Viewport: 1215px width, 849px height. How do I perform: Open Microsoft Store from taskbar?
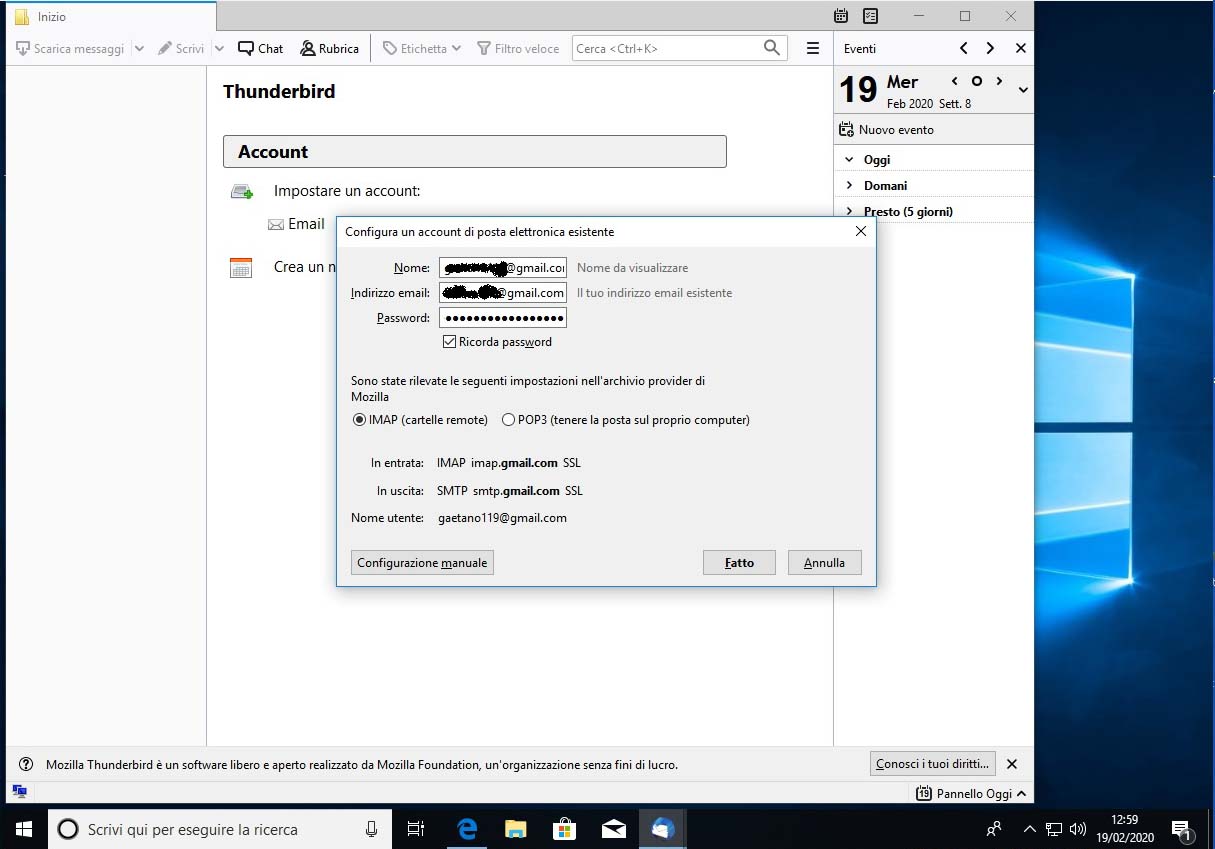click(x=565, y=829)
